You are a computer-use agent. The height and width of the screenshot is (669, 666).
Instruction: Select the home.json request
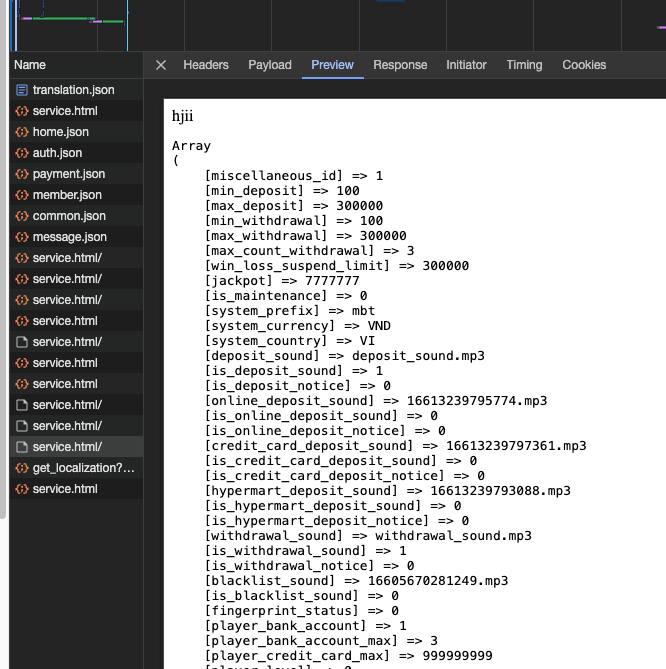pos(76,132)
